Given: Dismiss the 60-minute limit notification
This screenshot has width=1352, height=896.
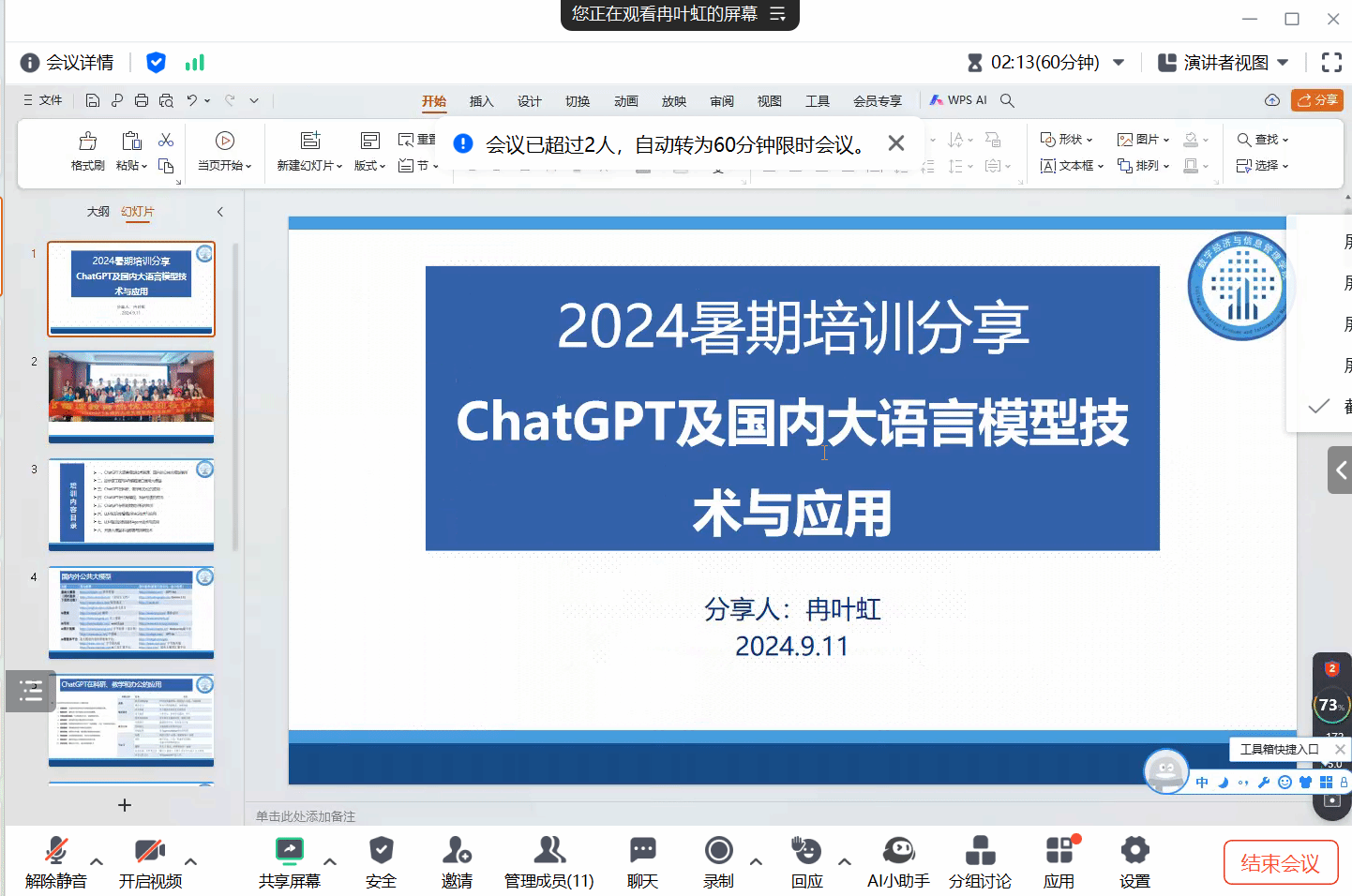Looking at the screenshot, I should coord(896,143).
